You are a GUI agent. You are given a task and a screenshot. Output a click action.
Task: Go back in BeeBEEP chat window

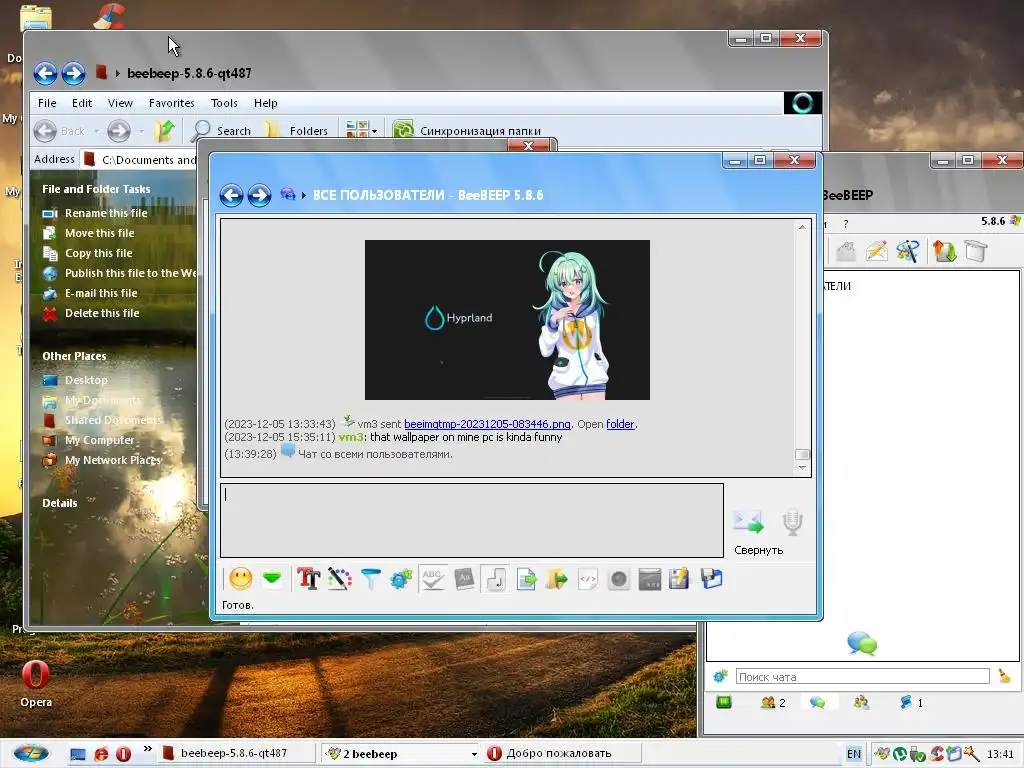click(x=231, y=195)
